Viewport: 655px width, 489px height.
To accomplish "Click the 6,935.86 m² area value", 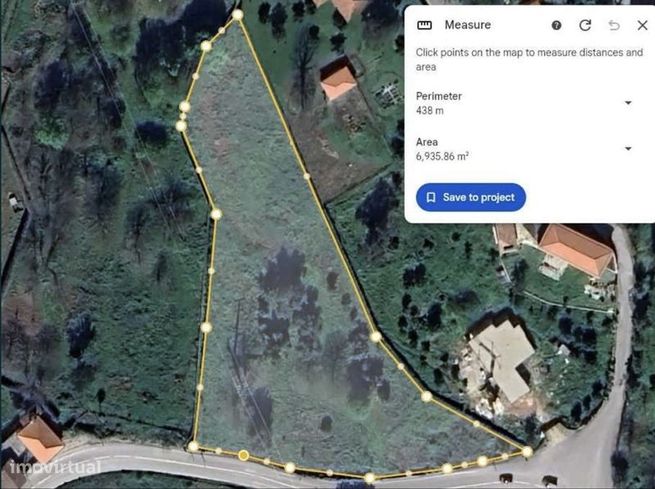I will [x=442, y=157].
